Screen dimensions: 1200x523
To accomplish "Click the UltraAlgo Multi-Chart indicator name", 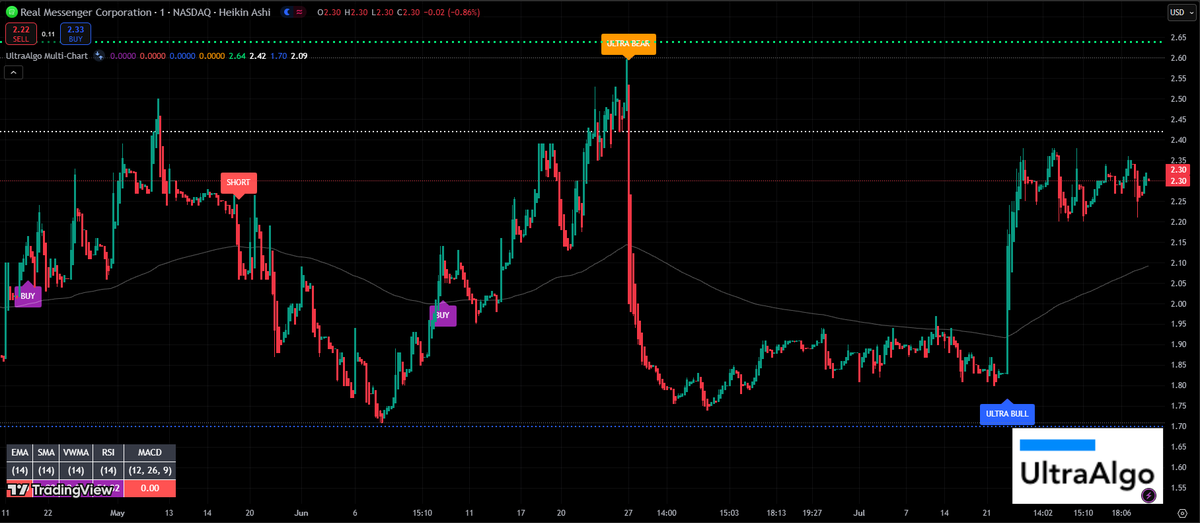I will [x=47, y=56].
